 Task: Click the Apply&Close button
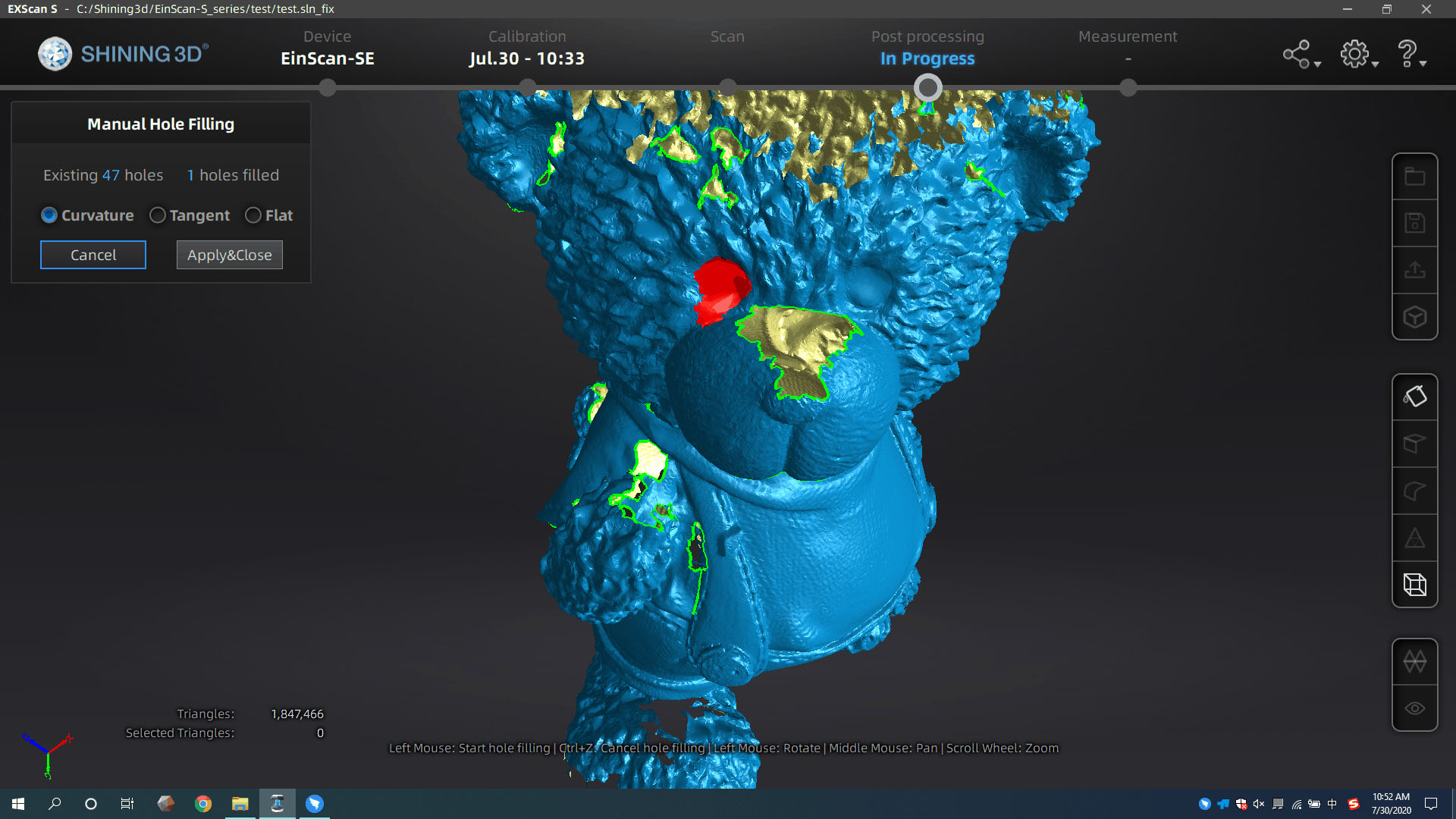pos(230,255)
